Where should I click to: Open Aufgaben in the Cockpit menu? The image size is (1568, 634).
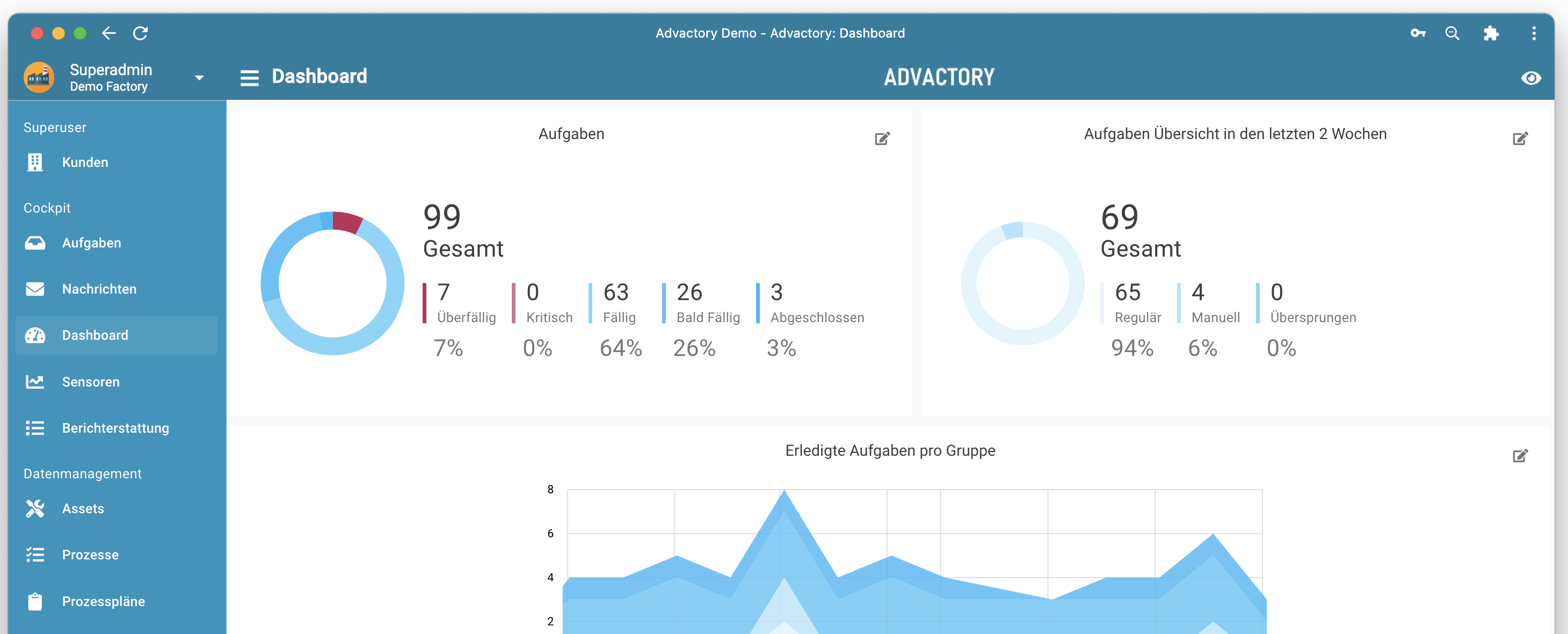click(x=117, y=243)
